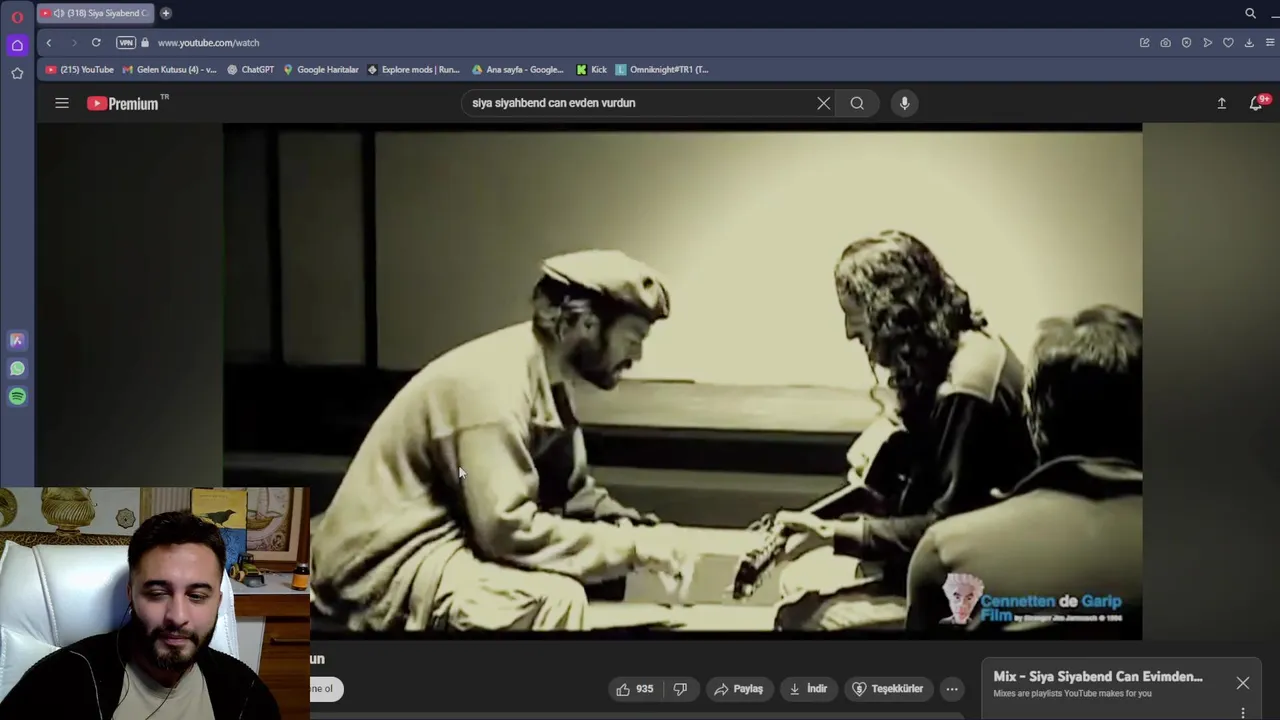Submit YouTube search with magnifier button

[x=857, y=103]
